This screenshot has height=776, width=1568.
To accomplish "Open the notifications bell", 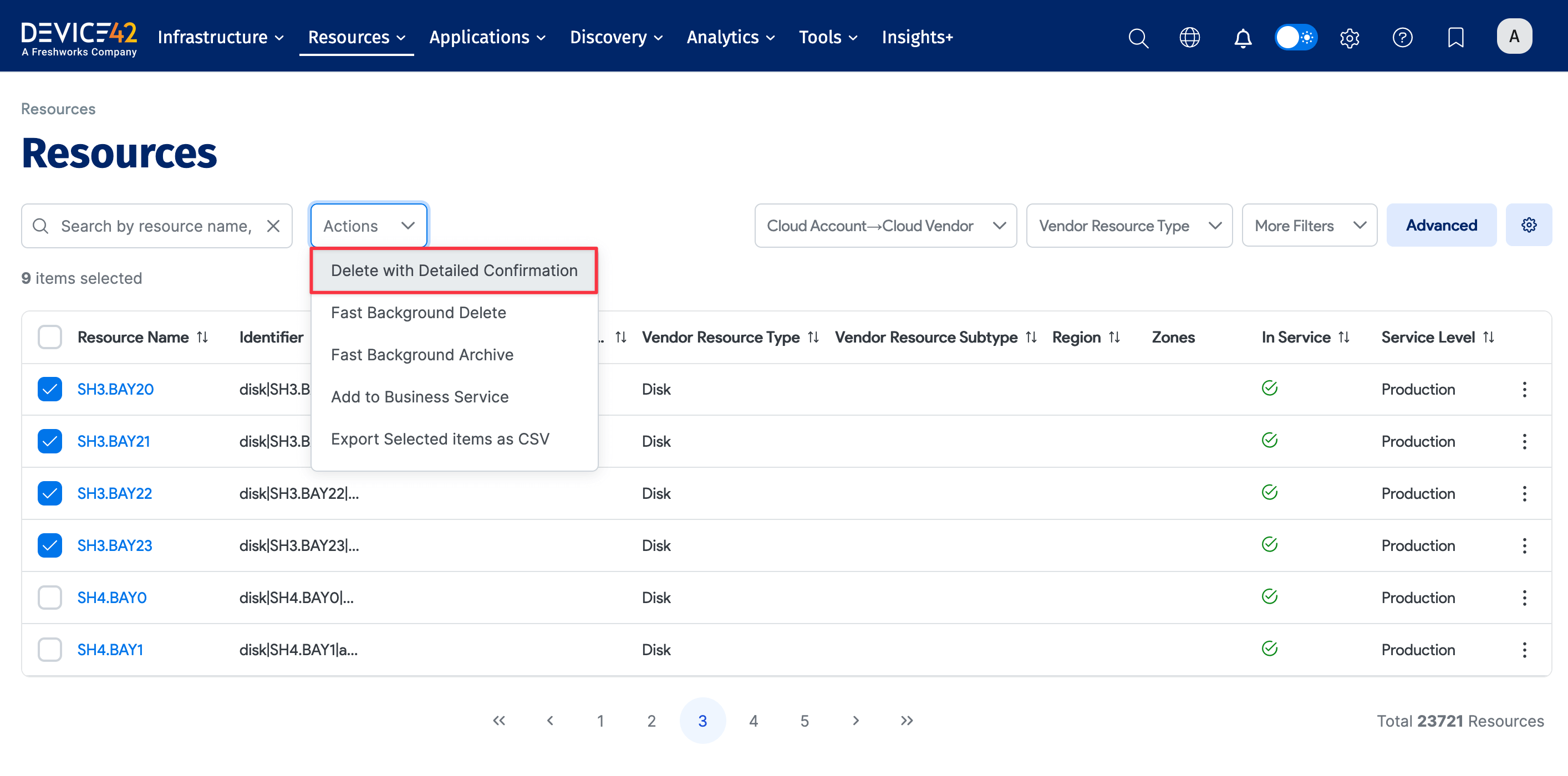I will tap(1243, 37).
